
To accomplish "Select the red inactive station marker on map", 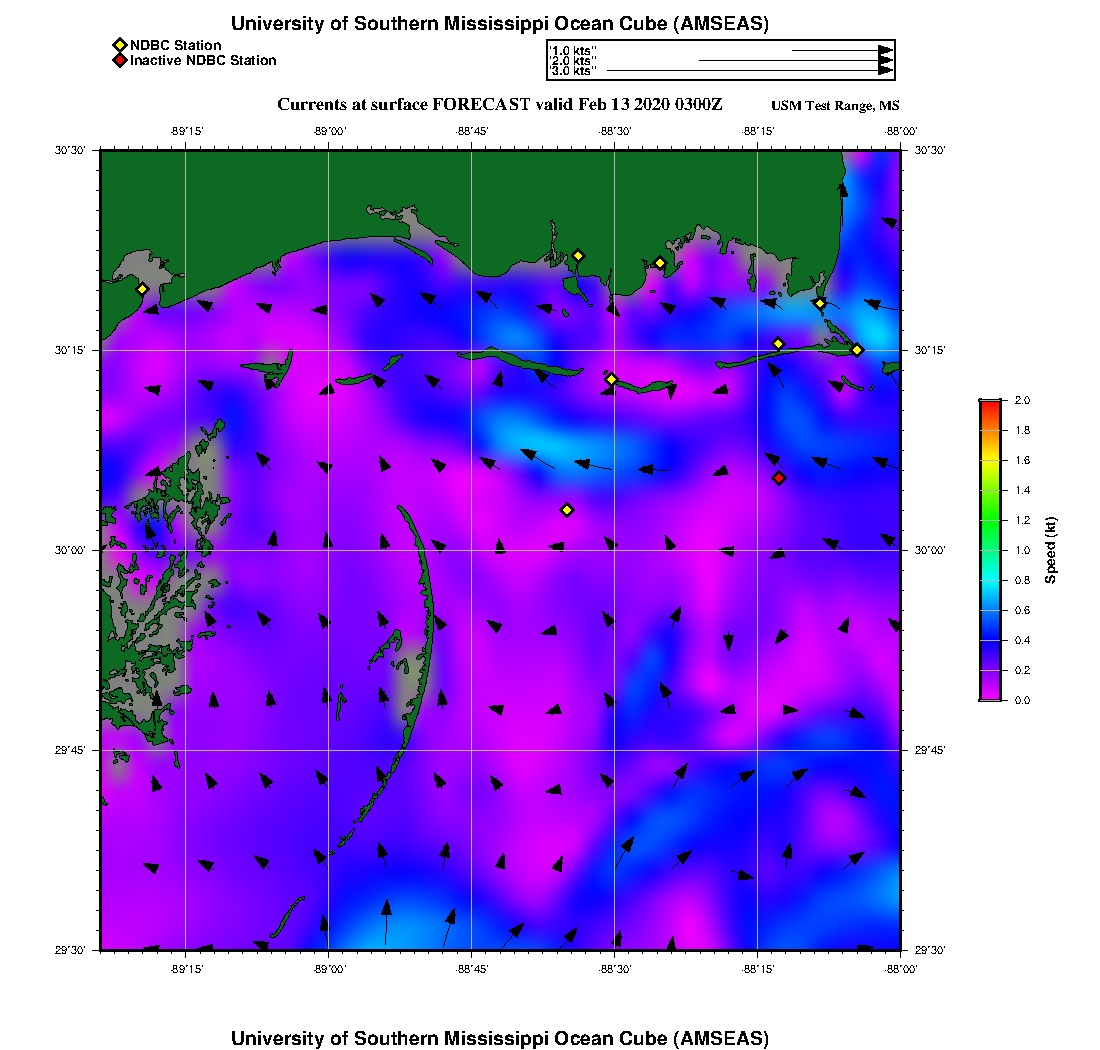I will coord(779,478).
